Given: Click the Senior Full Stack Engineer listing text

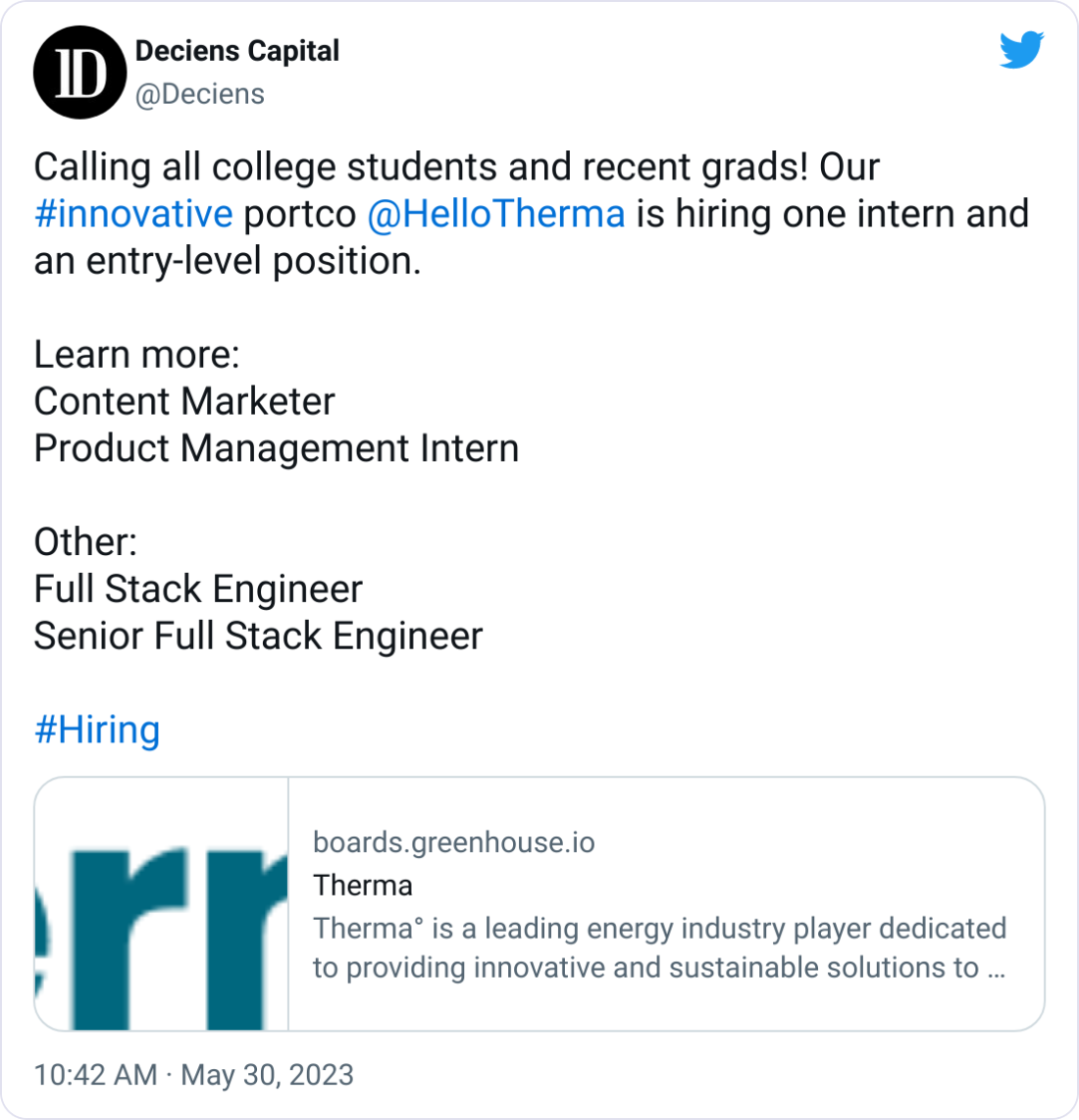Looking at the screenshot, I should pos(257,636).
